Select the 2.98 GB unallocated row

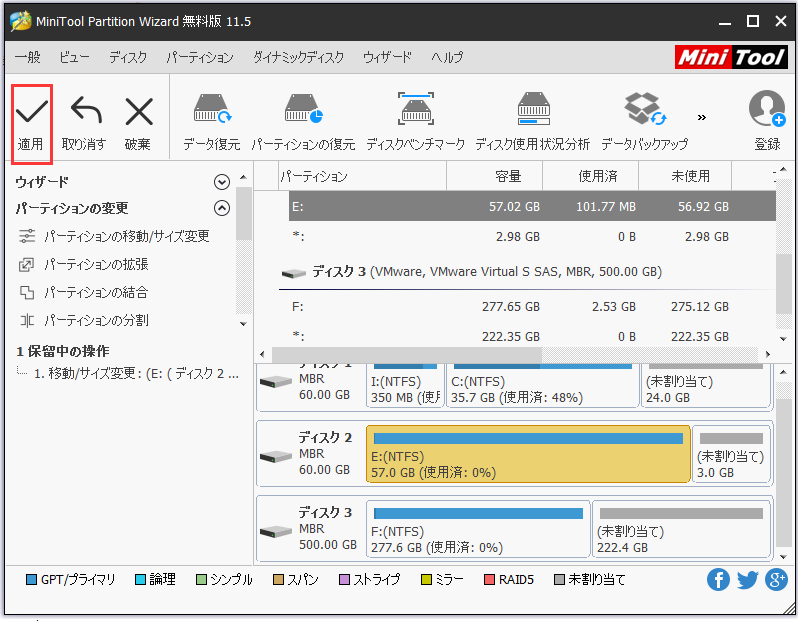point(532,237)
